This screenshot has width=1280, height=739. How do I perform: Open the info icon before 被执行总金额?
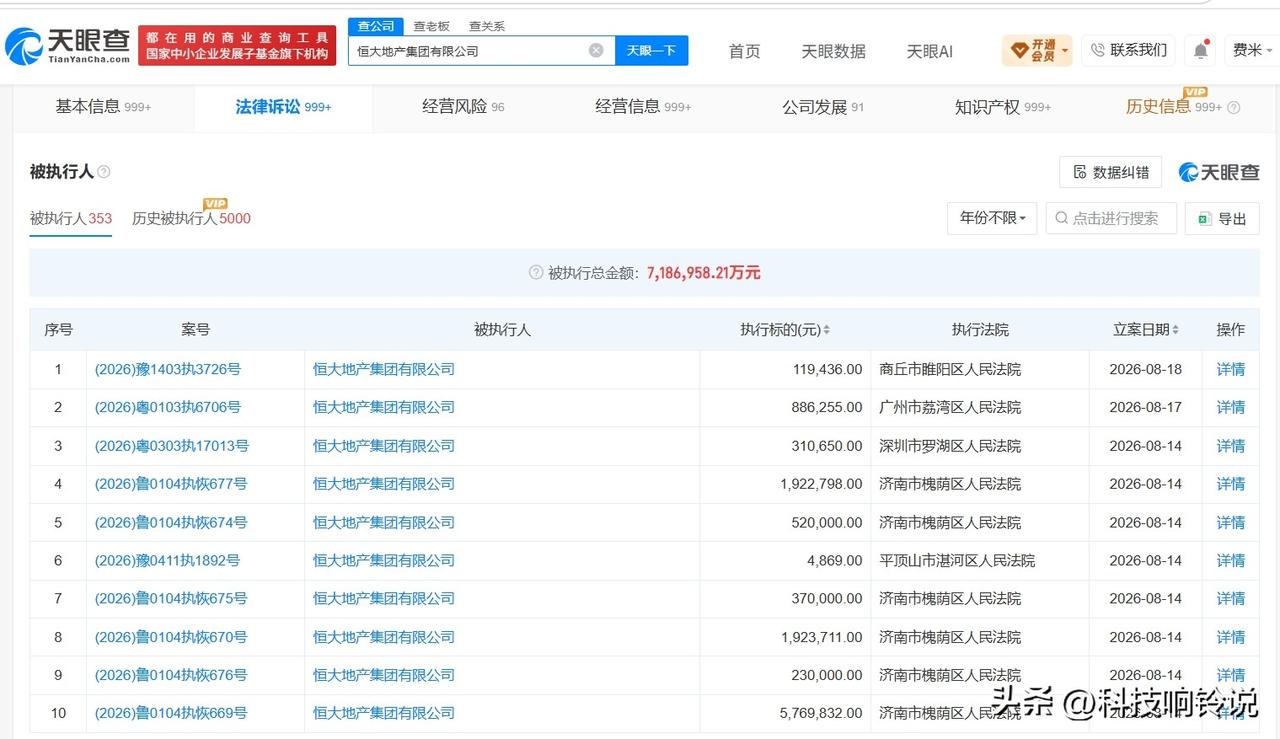click(536, 273)
